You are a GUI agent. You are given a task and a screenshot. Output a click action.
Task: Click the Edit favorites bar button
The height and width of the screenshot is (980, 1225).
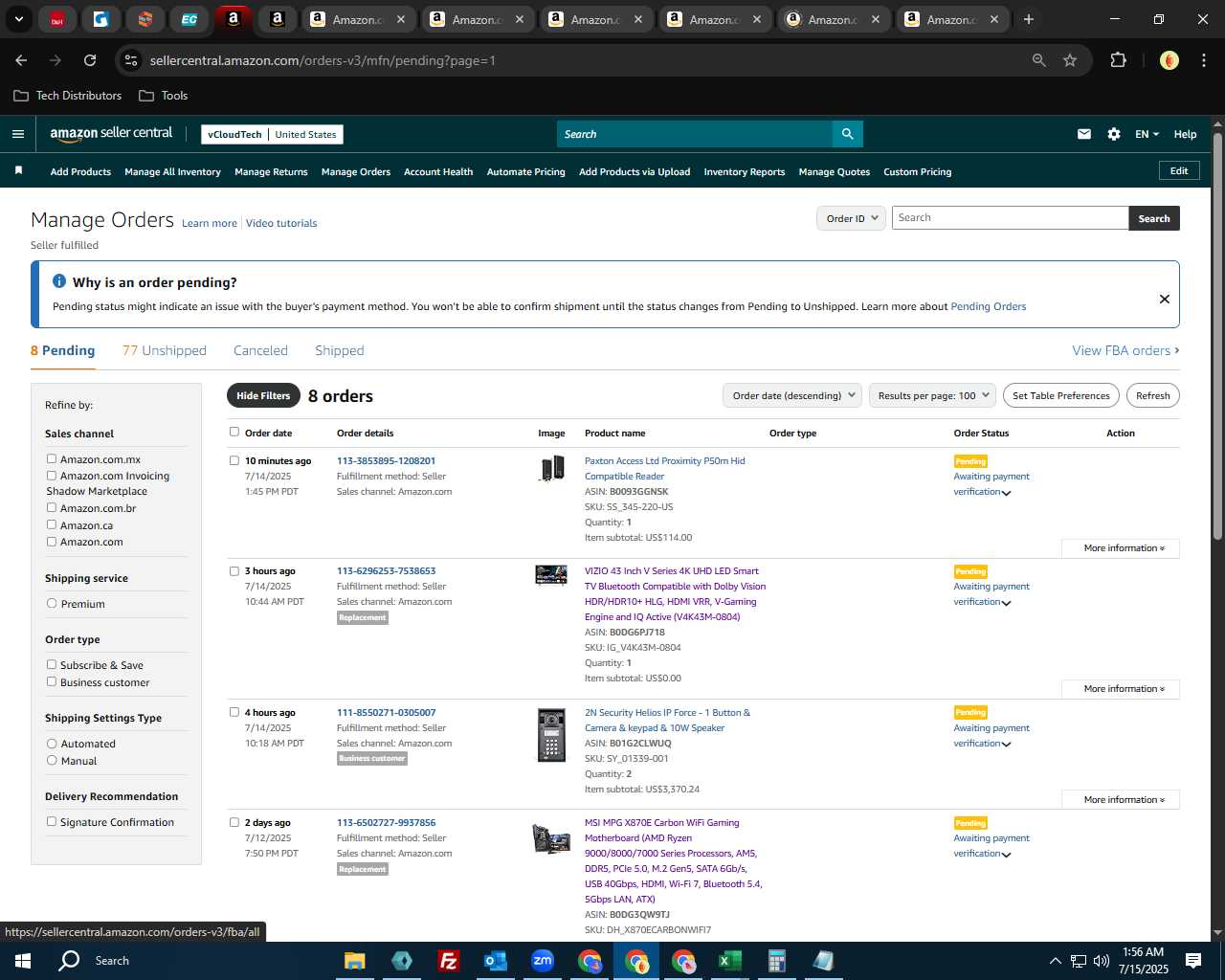pyautogui.click(x=1179, y=170)
